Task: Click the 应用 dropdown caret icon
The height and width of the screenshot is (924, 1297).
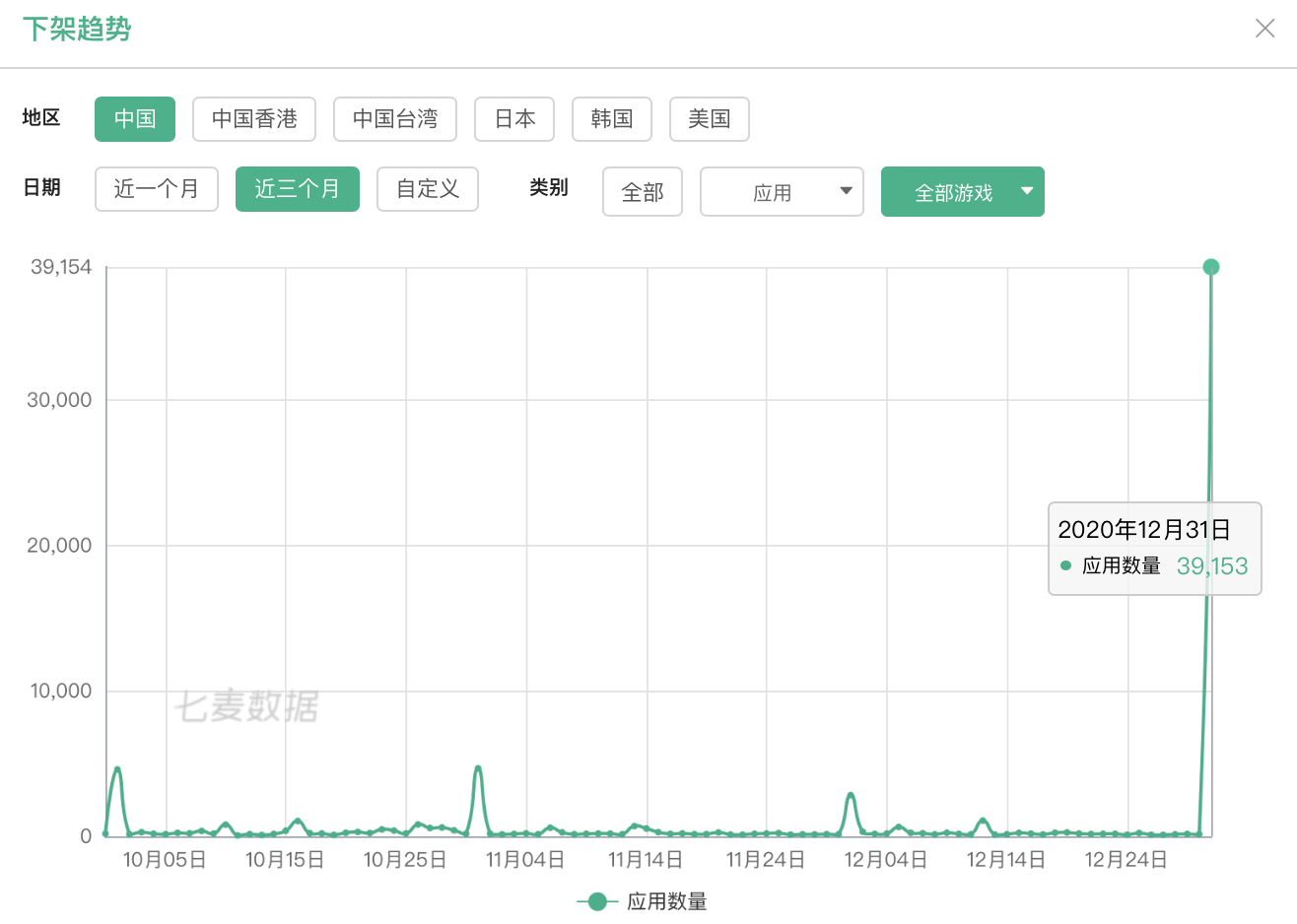Action: coord(846,191)
